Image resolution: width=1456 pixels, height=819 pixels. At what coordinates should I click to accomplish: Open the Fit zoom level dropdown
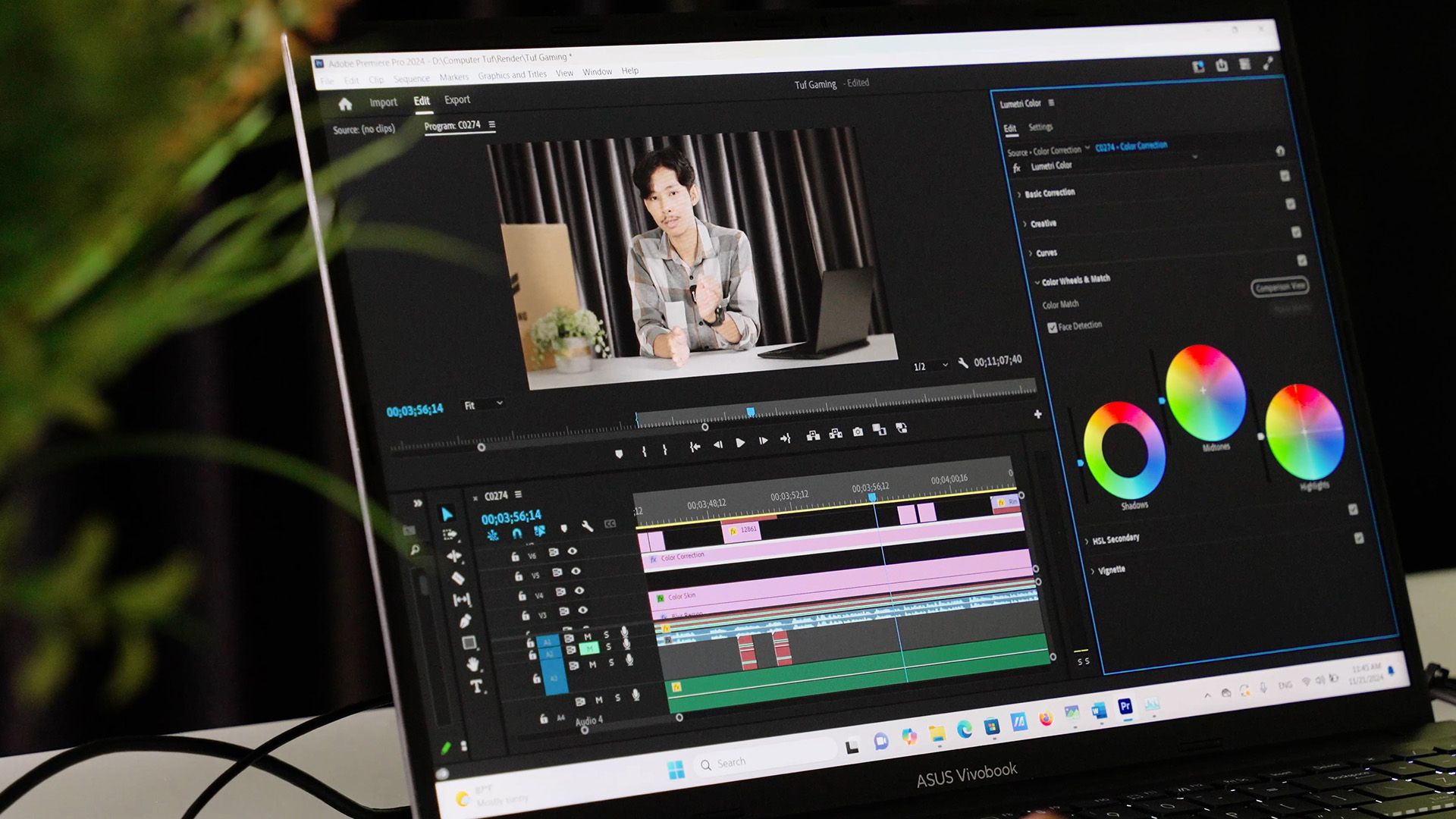click(x=483, y=405)
